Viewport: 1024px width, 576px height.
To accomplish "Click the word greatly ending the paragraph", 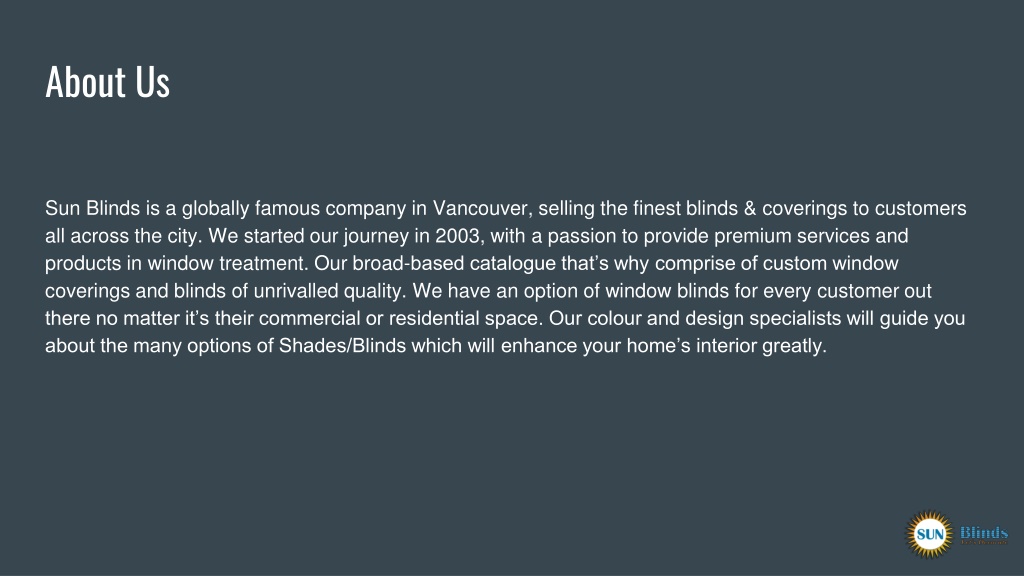I will pos(794,346).
